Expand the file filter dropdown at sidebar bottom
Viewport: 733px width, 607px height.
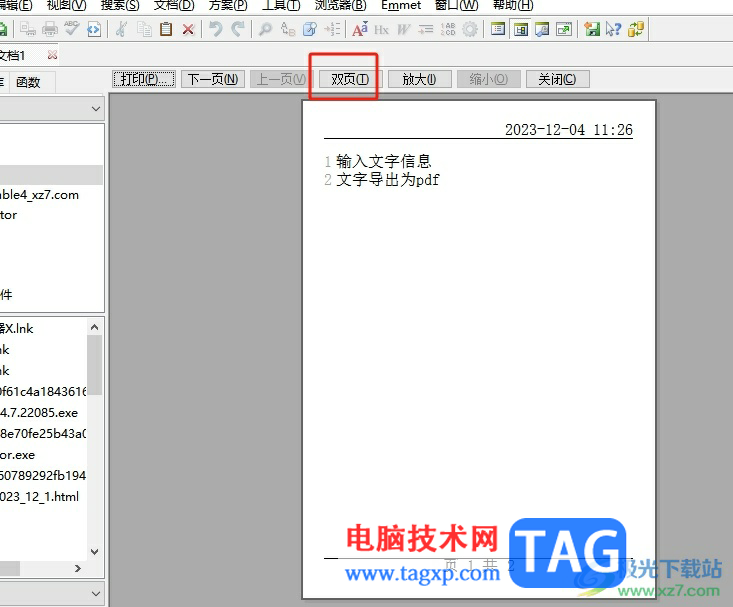click(96, 593)
